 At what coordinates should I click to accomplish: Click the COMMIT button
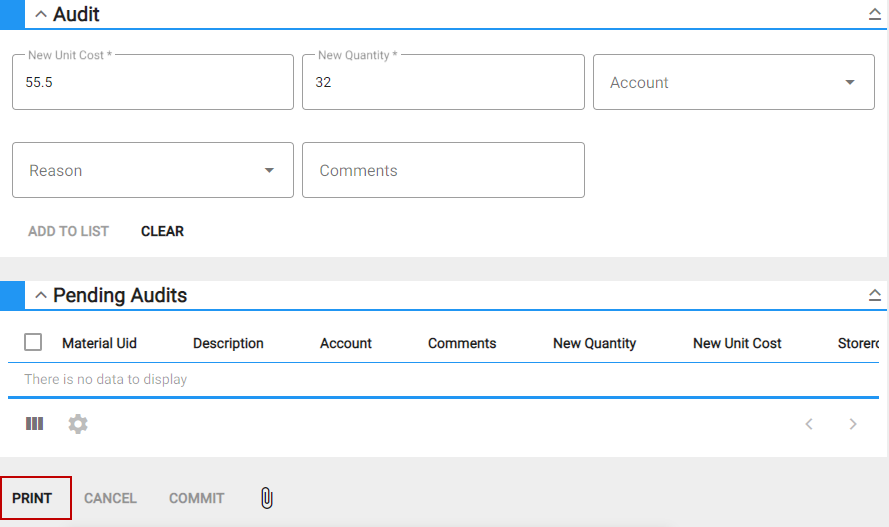pyautogui.click(x=196, y=498)
